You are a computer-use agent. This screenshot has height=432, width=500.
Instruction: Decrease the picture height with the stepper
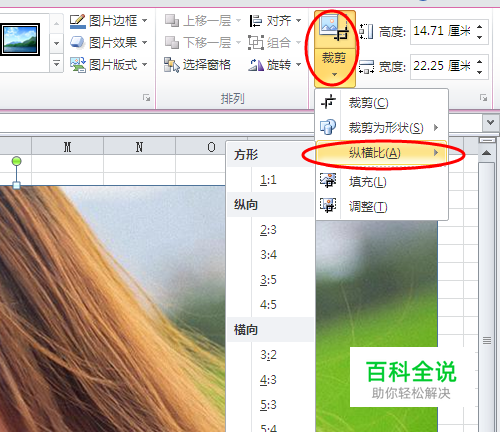coord(480,37)
